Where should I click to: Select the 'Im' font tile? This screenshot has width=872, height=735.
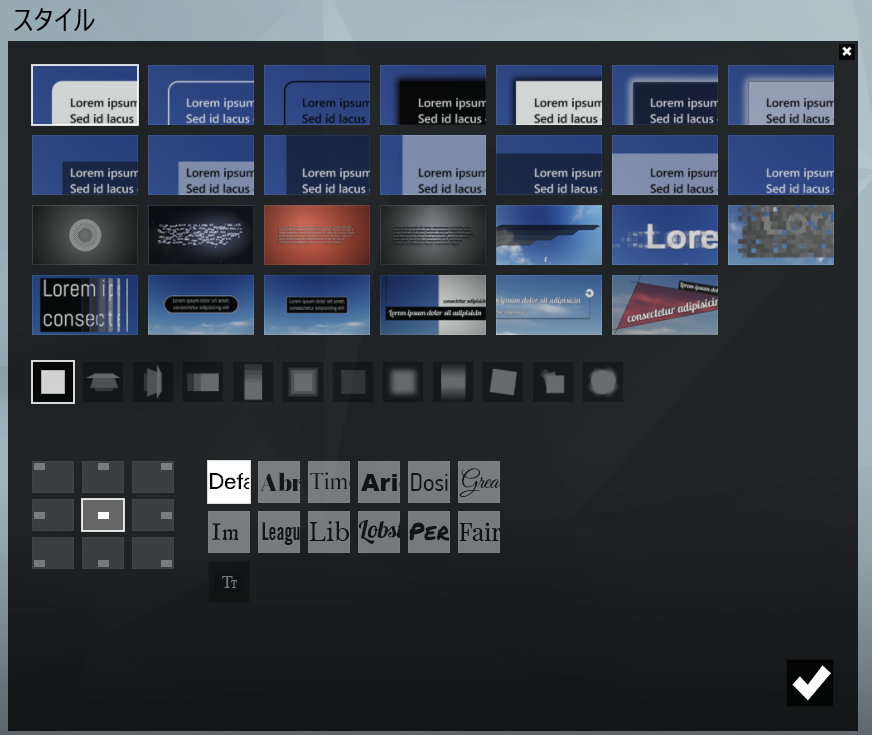pyautogui.click(x=229, y=532)
